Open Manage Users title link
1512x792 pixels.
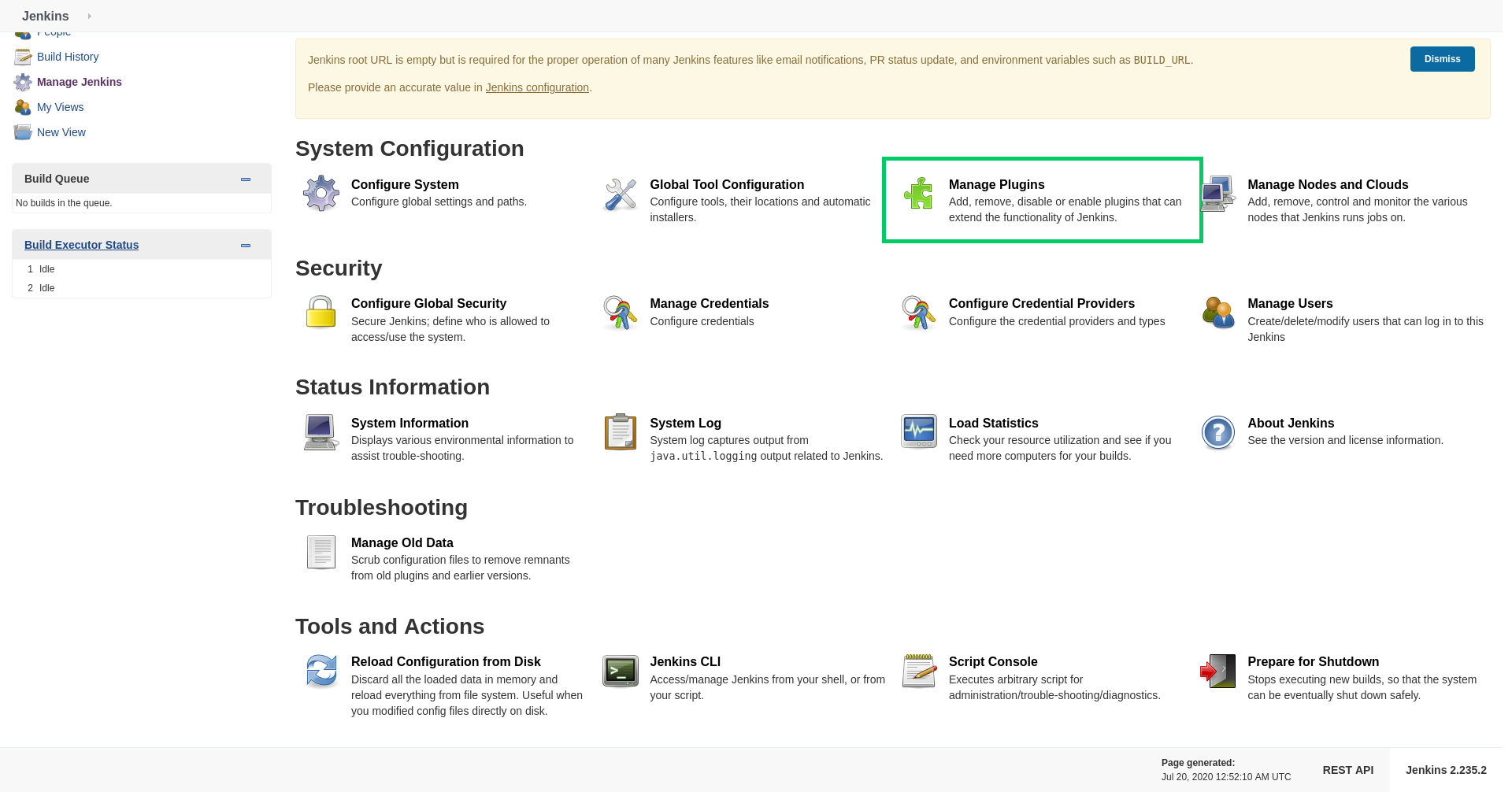[x=1290, y=303]
